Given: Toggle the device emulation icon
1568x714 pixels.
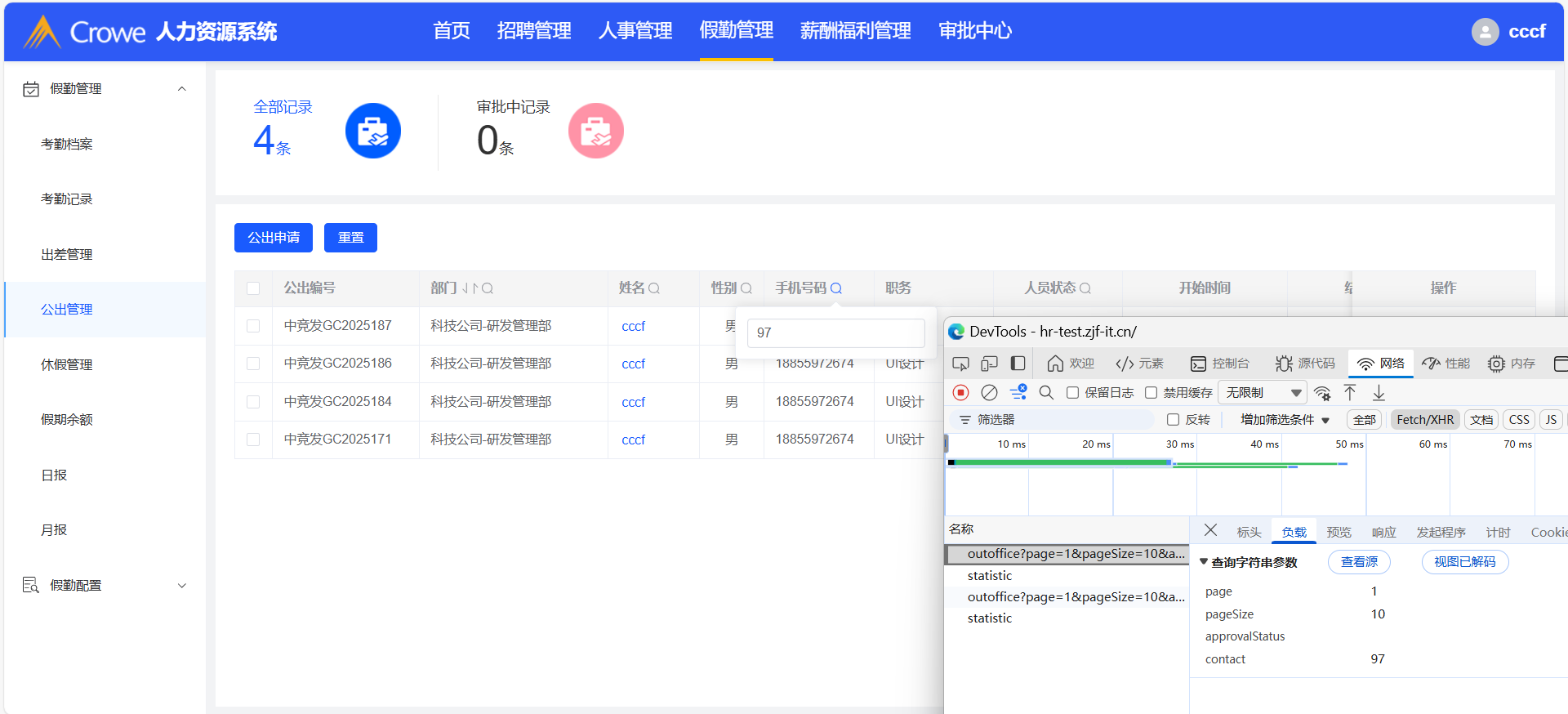Looking at the screenshot, I should click(989, 364).
